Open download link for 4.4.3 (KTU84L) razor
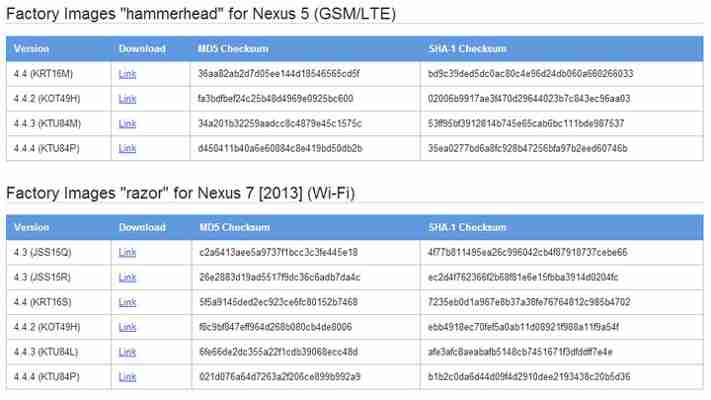The image size is (711, 400). tap(127, 352)
